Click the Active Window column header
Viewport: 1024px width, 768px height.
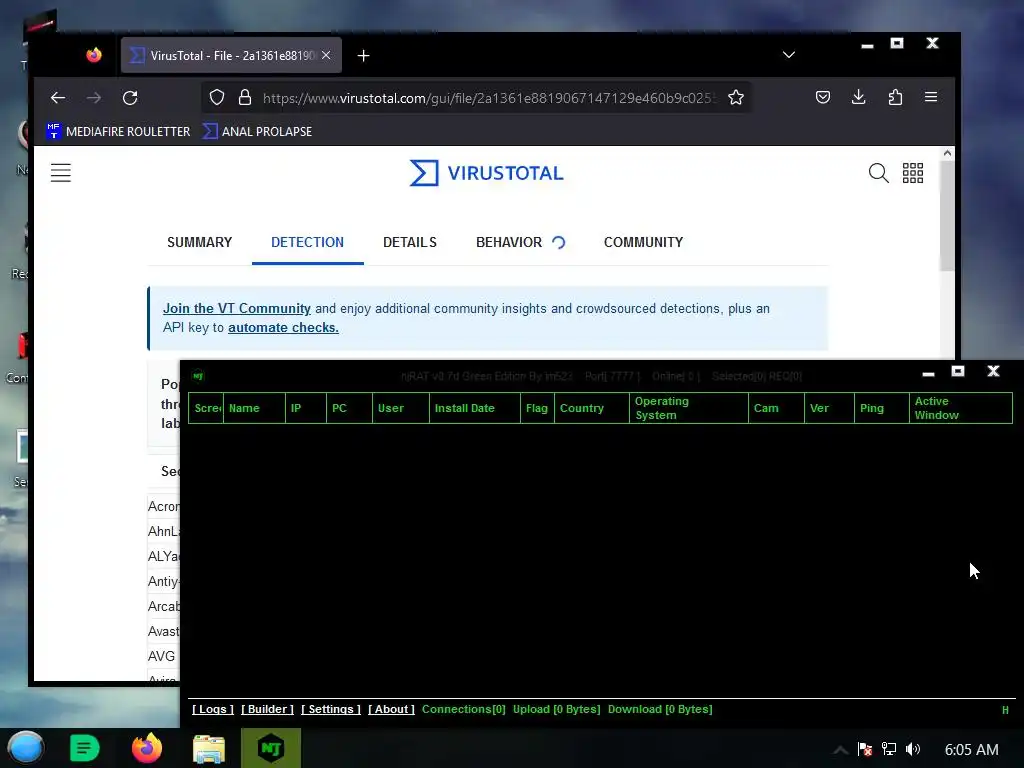click(x=961, y=408)
